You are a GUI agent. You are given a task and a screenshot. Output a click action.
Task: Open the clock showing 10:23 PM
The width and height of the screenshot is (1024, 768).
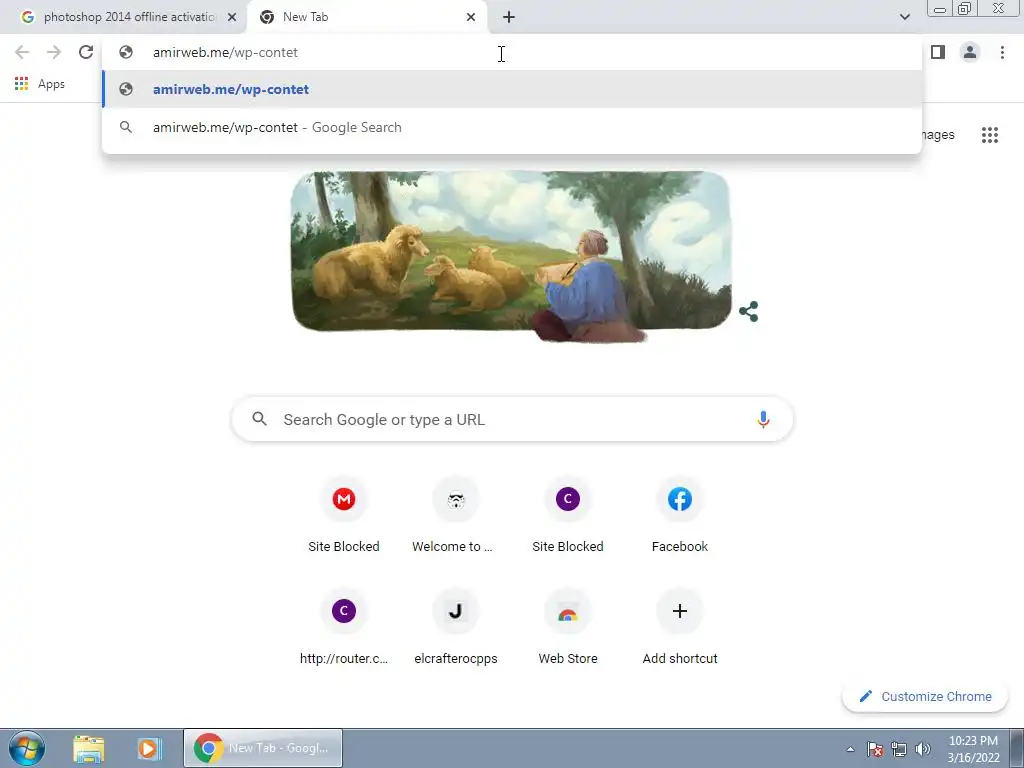(x=973, y=749)
